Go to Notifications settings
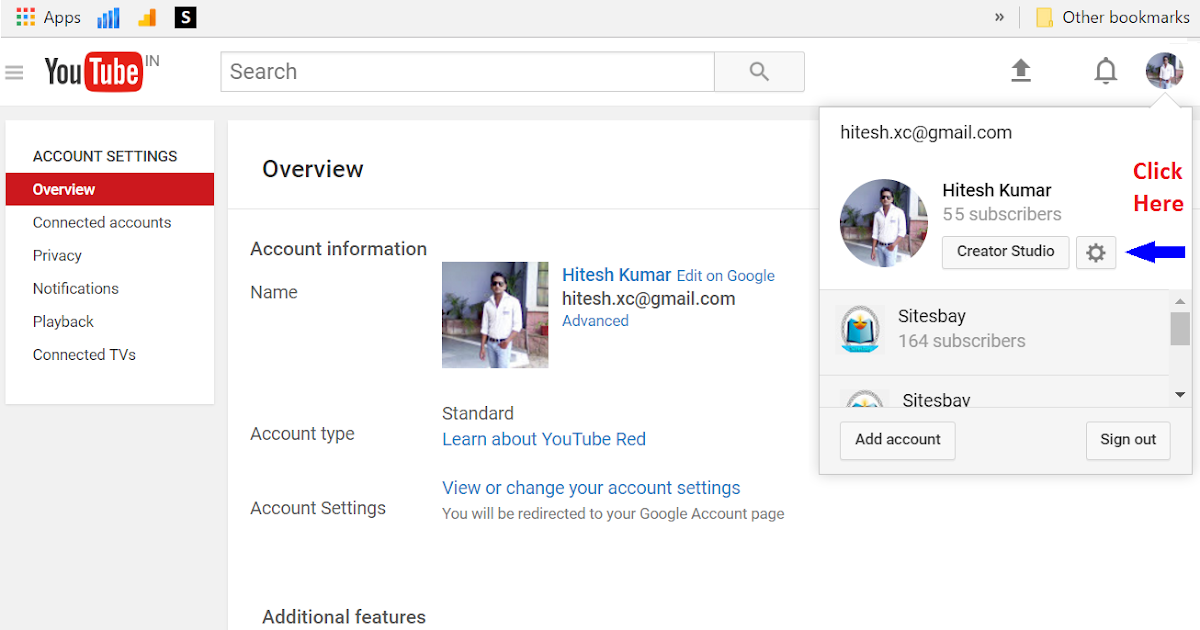The width and height of the screenshot is (1200, 630). (x=76, y=288)
